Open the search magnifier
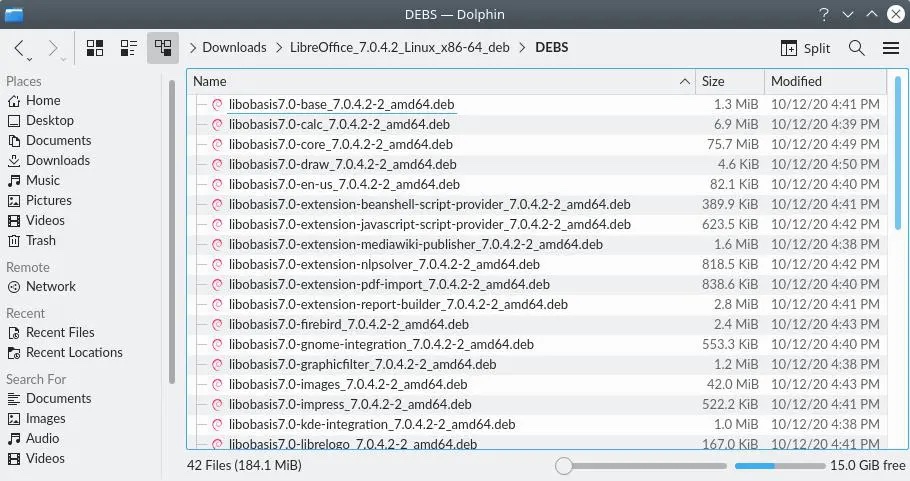Image resolution: width=910 pixels, height=481 pixels. point(857,48)
